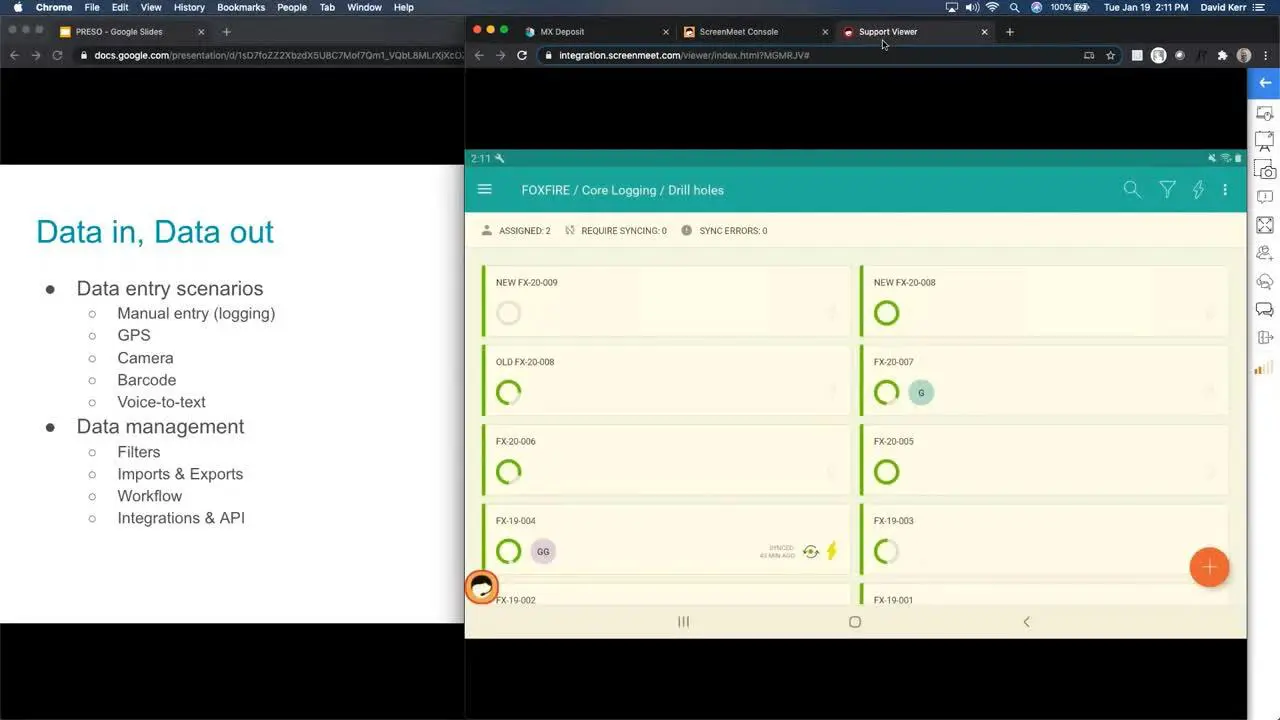The width and height of the screenshot is (1280, 720).
Task: Reload the Support Viewer page
Action: (522, 55)
